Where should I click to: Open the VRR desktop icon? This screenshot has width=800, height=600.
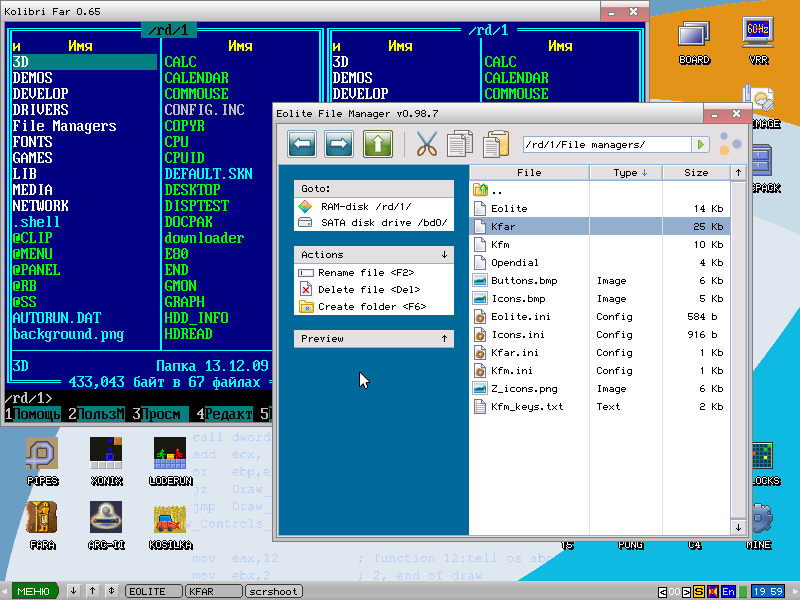(x=758, y=41)
